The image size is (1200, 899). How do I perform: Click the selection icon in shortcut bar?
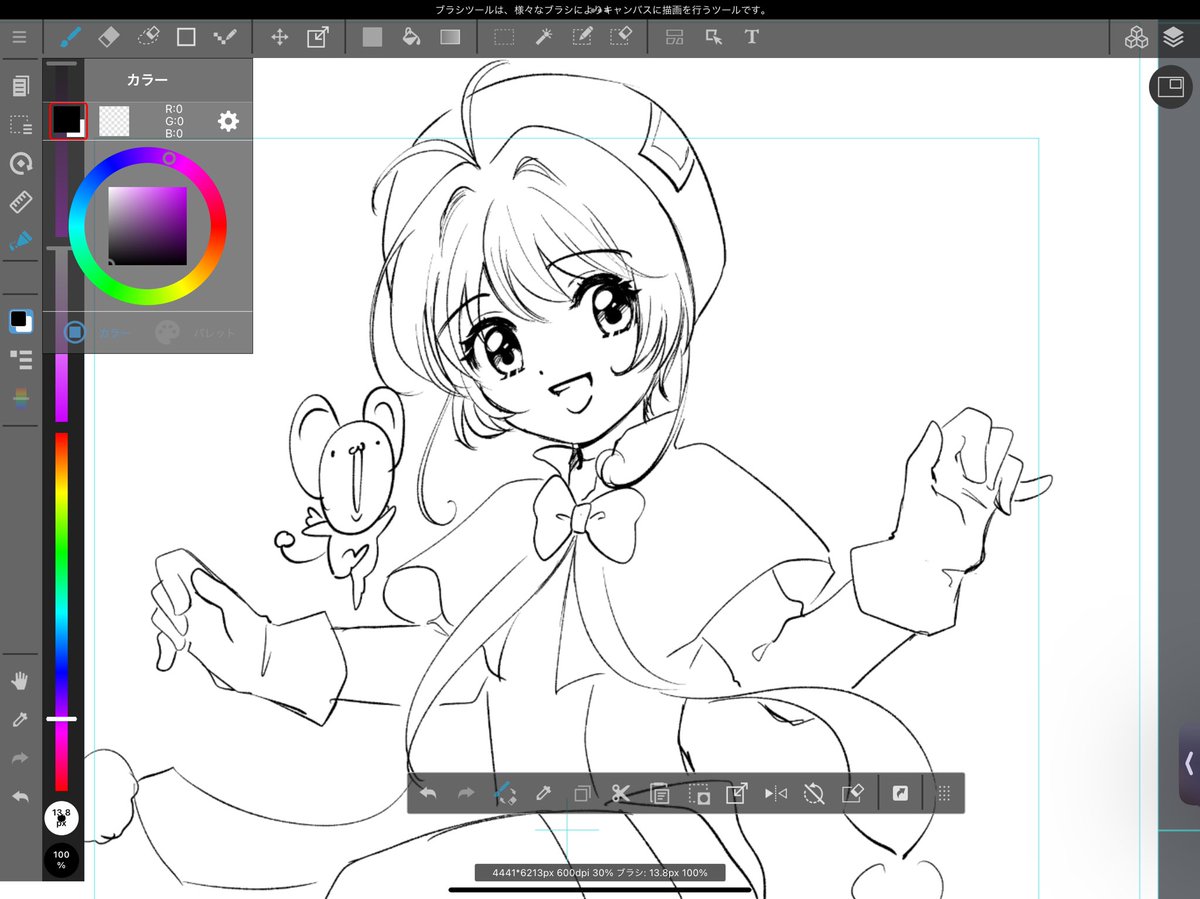[698, 794]
